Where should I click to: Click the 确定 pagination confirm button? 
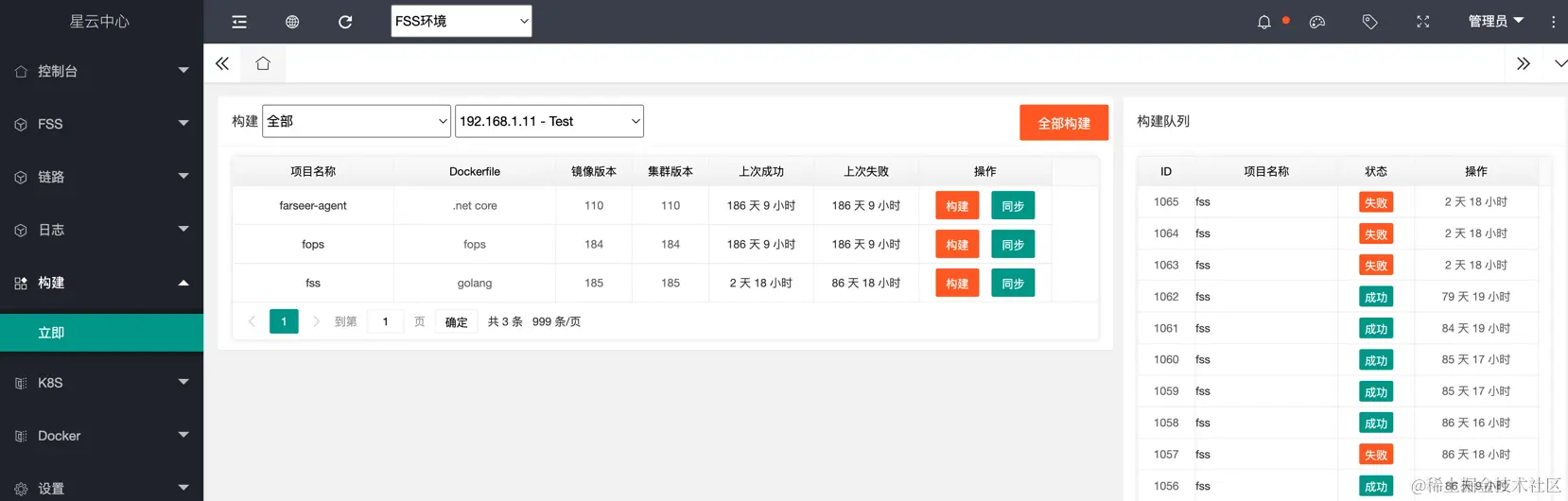[x=457, y=322]
